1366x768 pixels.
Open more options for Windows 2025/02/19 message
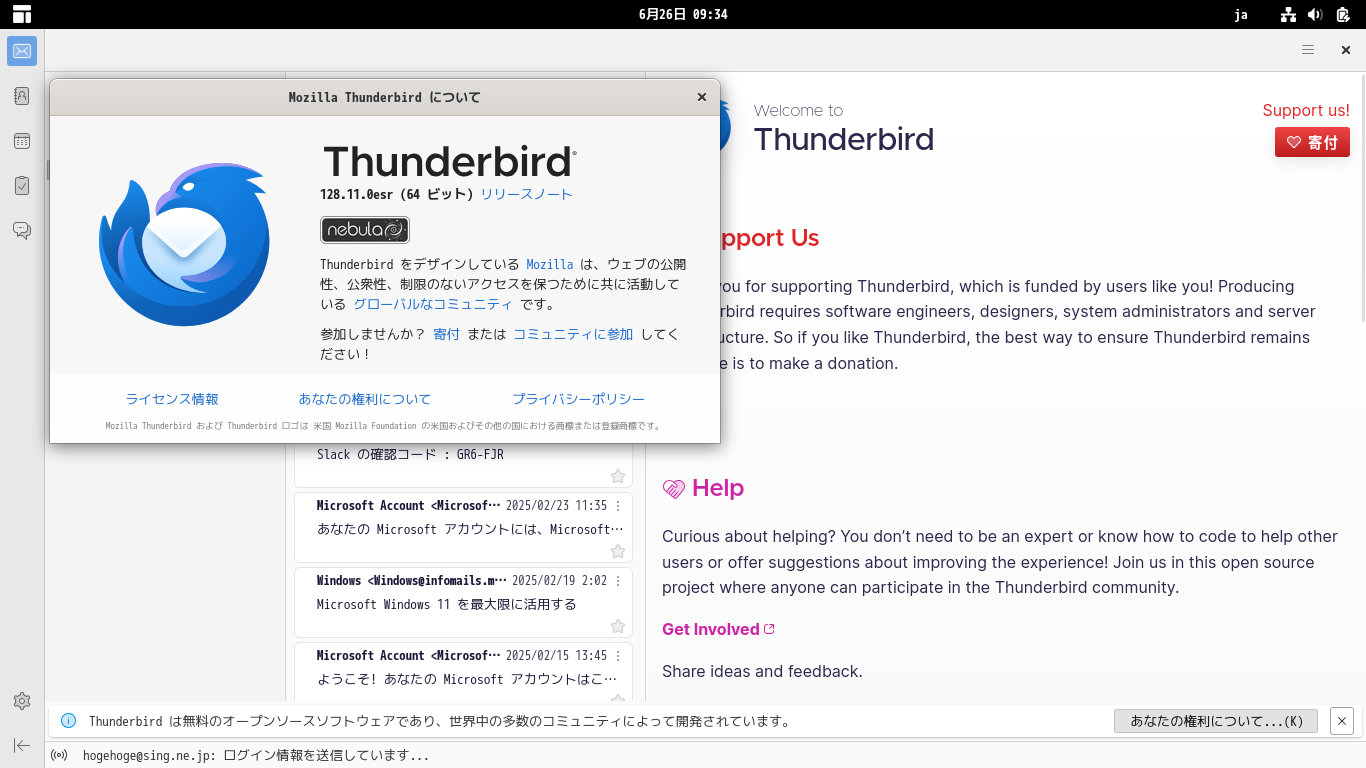point(618,581)
